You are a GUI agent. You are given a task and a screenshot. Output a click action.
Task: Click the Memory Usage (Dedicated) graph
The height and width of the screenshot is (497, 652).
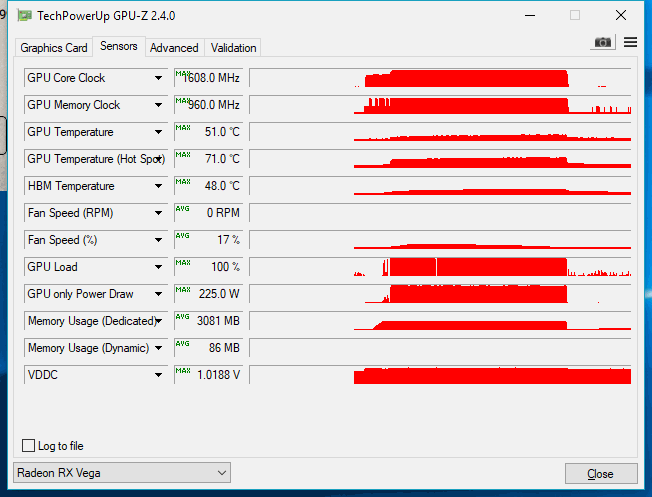(440, 321)
